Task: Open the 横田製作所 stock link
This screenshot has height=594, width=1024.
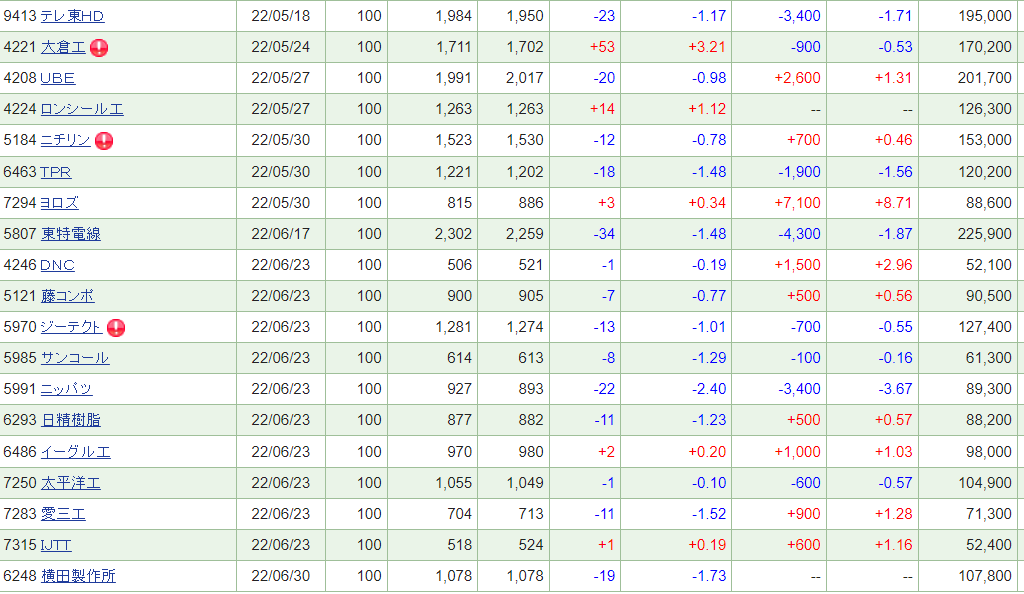Action: (78, 576)
